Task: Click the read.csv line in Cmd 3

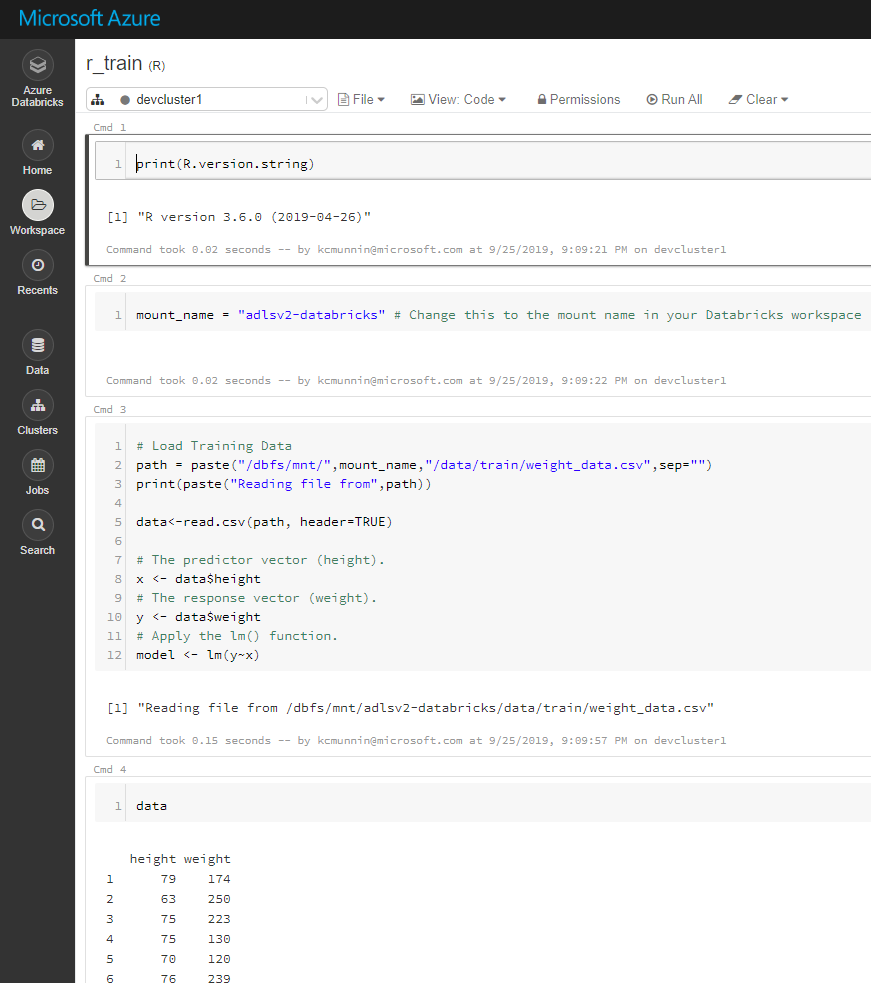Action: pyautogui.click(x=264, y=522)
